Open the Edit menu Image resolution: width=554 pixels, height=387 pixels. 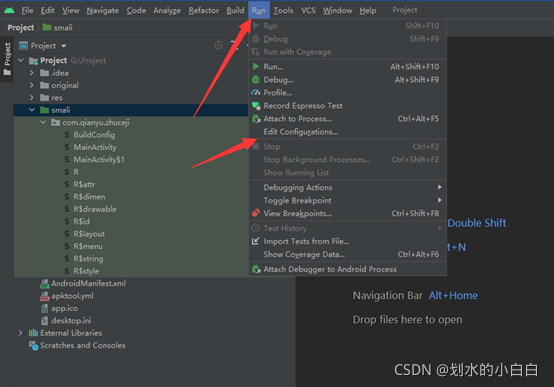pos(47,11)
